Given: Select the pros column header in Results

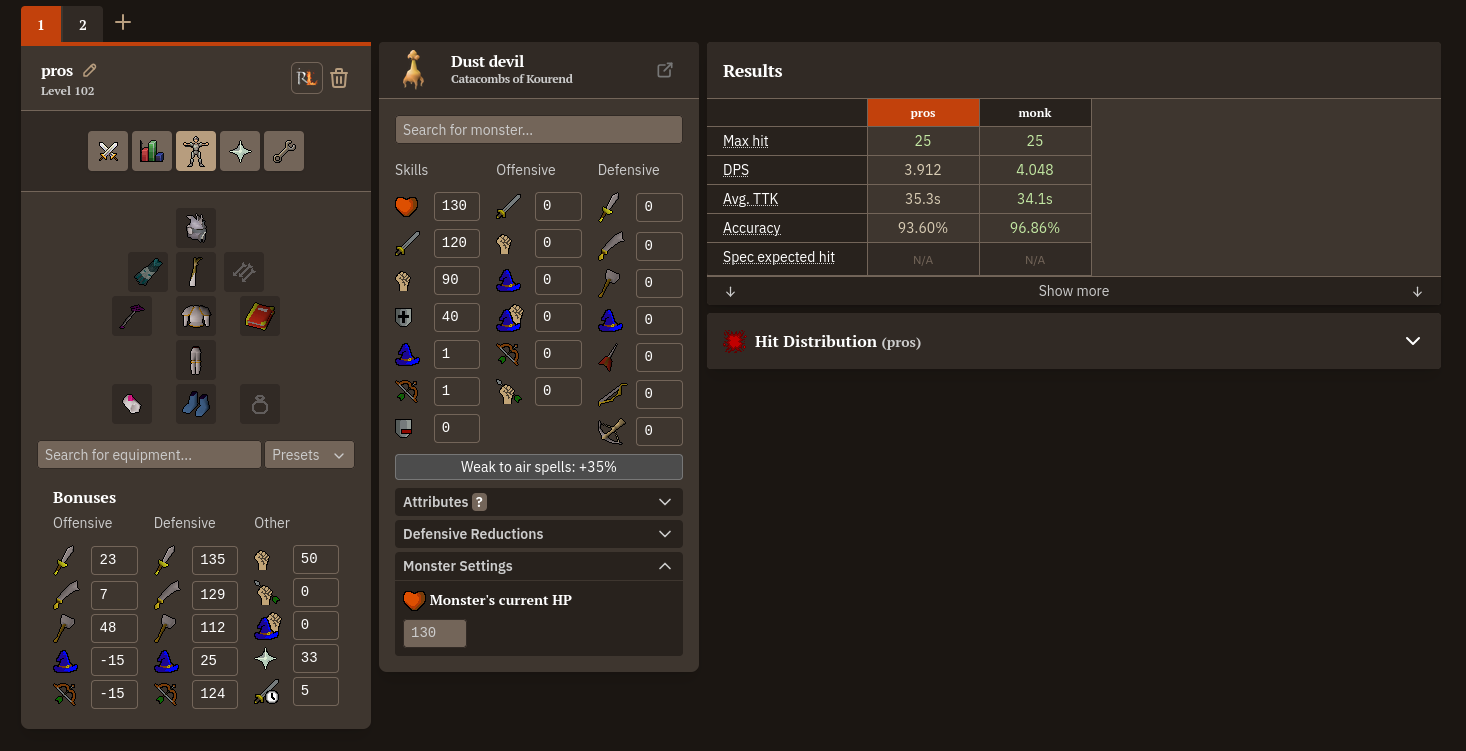Looking at the screenshot, I should point(923,113).
